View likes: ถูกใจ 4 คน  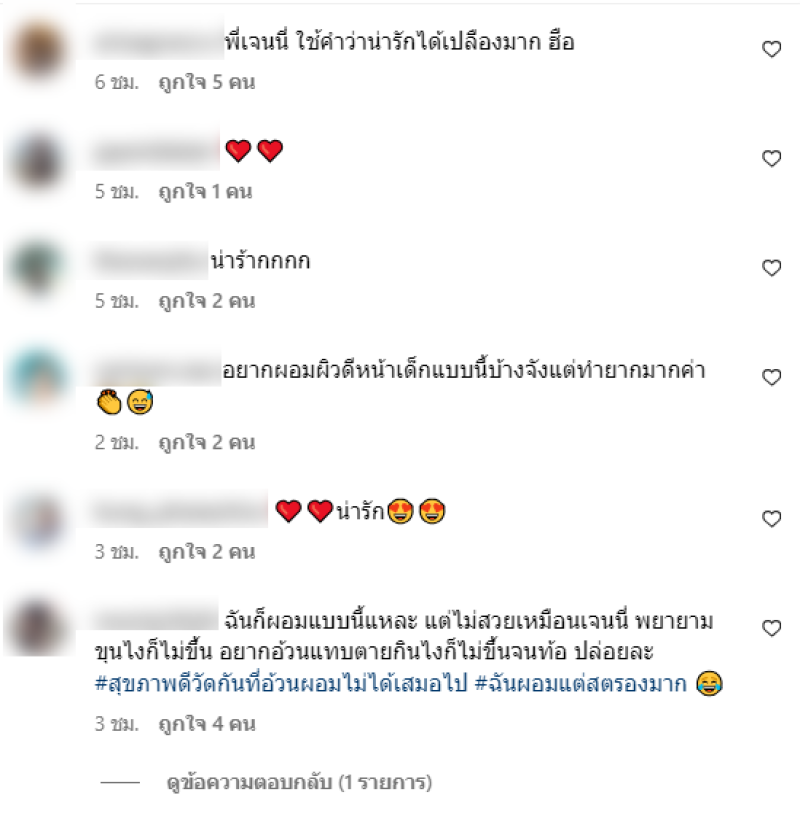[207, 724]
